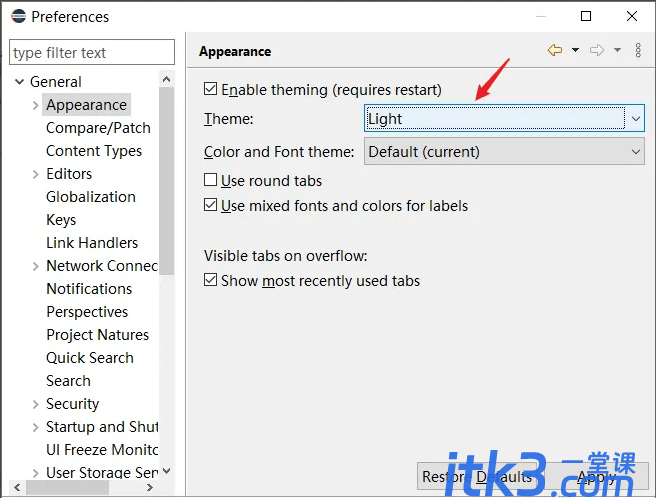Click the Eclipse logo in the title bar
Image resolution: width=656 pixels, height=498 pixels.
(x=18, y=16)
